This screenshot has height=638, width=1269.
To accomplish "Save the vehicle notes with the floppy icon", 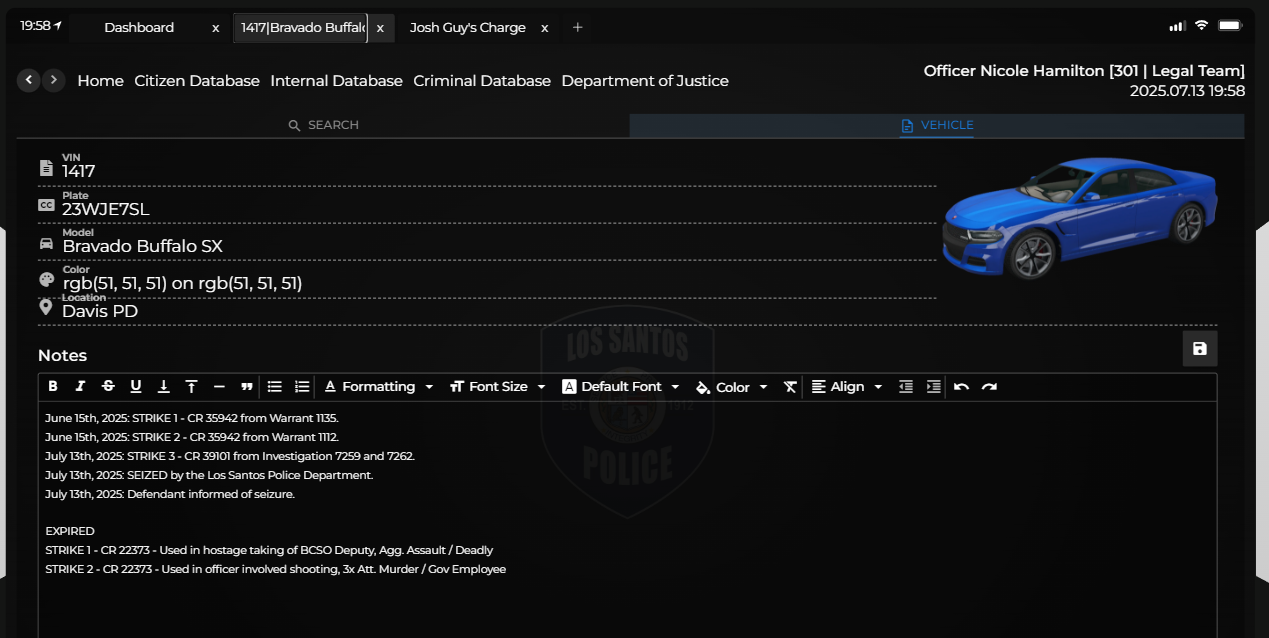I will click(1200, 349).
